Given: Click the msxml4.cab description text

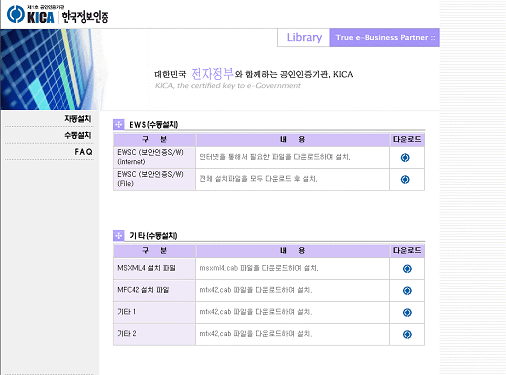Looking at the screenshot, I should 259,268.
